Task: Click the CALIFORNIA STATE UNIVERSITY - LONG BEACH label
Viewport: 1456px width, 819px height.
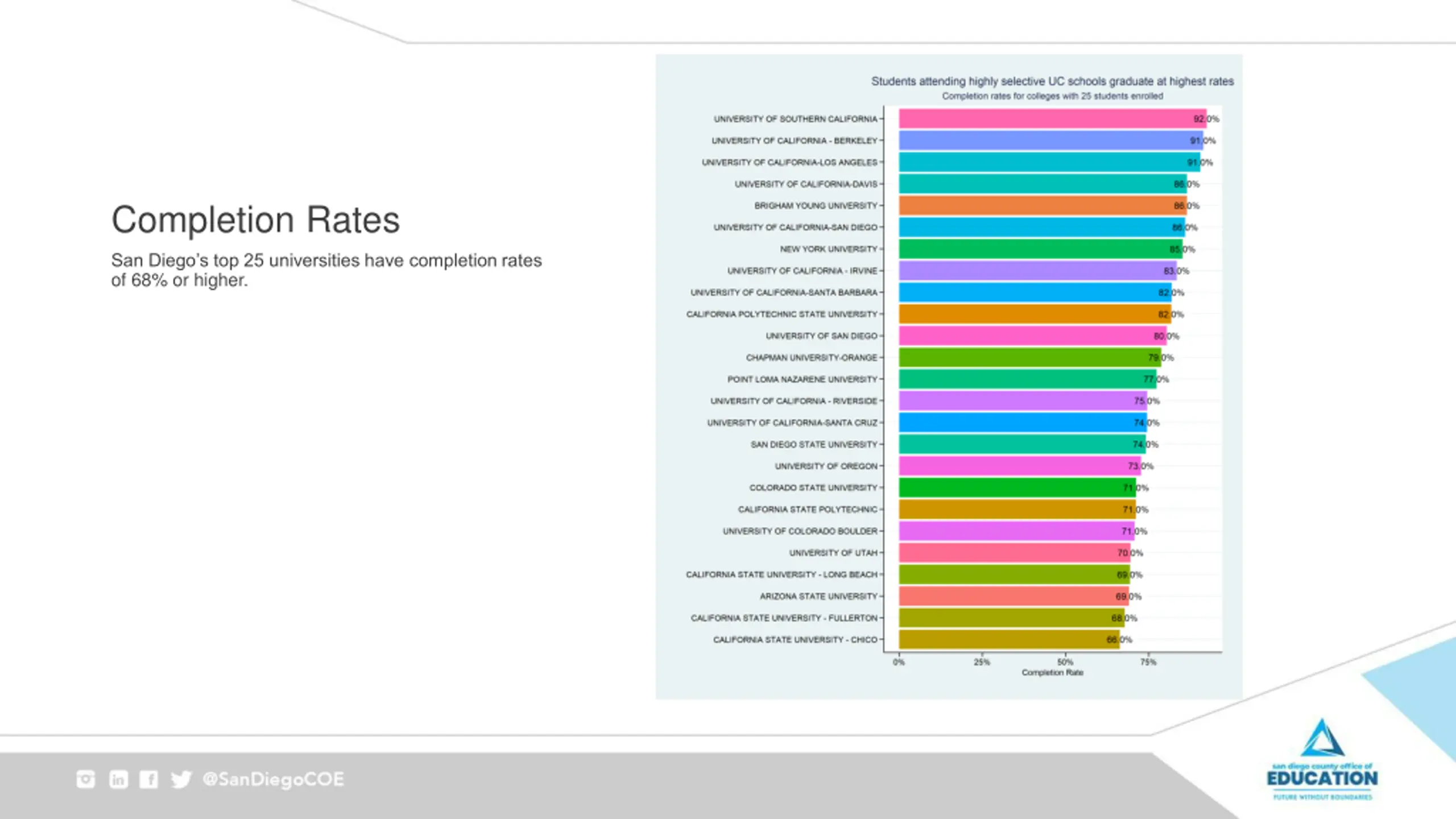Action: pos(781,574)
